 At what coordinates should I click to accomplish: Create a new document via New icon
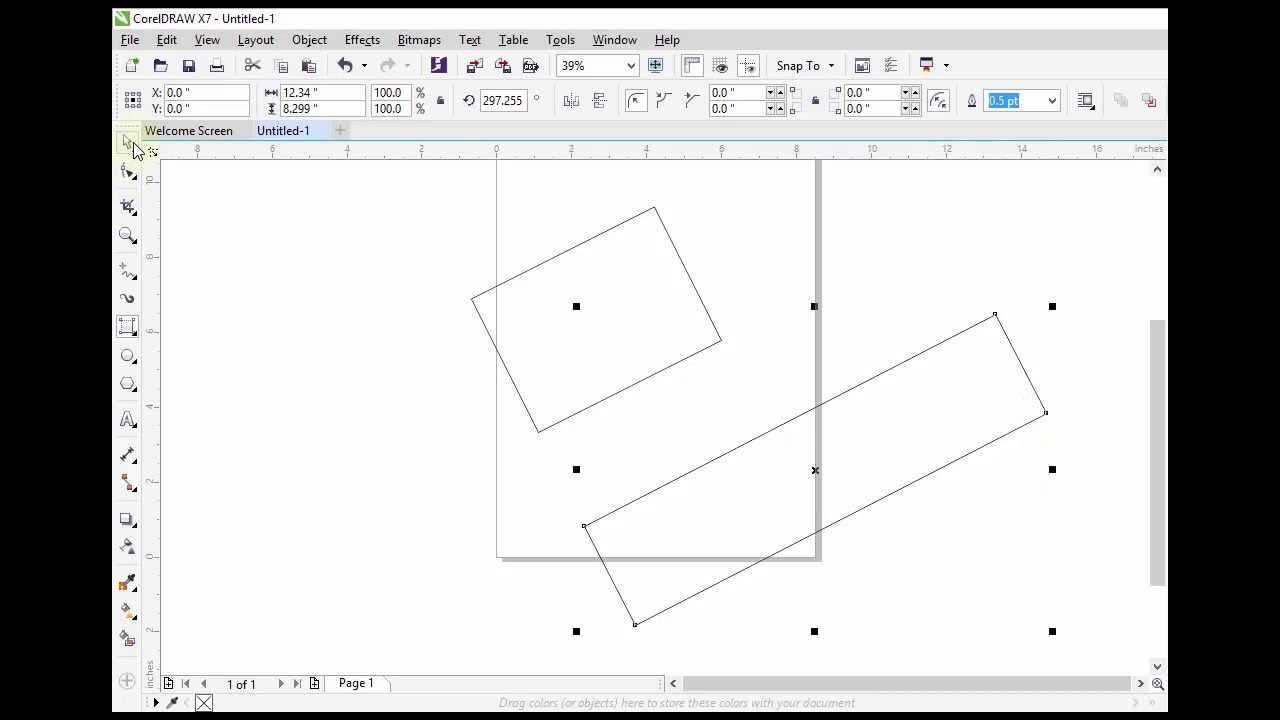click(132, 66)
